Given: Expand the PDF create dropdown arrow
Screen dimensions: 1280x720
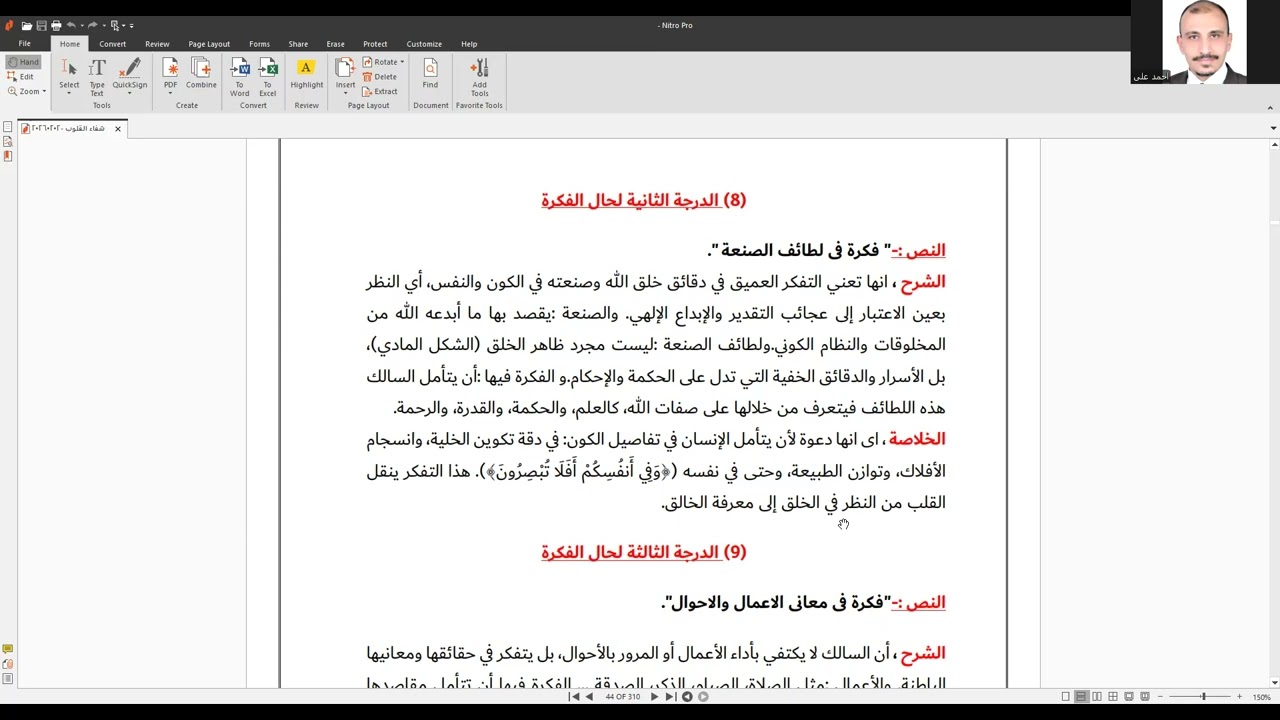Looking at the screenshot, I should (170, 93).
